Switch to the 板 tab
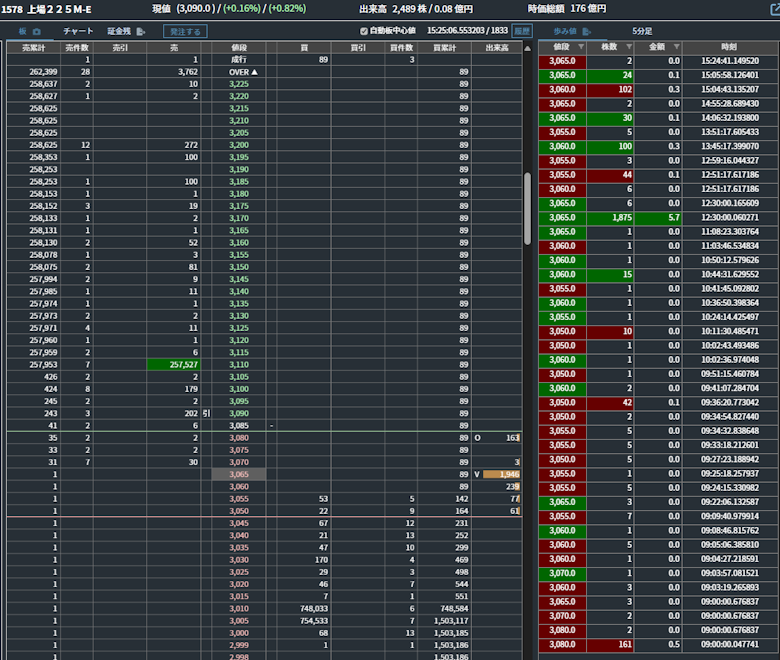 pyautogui.click(x=22, y=31)
